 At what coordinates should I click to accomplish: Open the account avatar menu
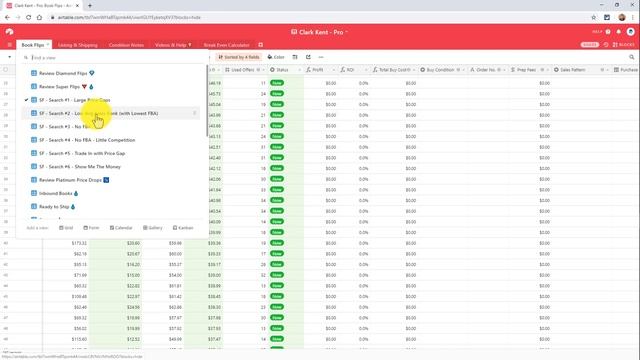click(x=631, y=32)
